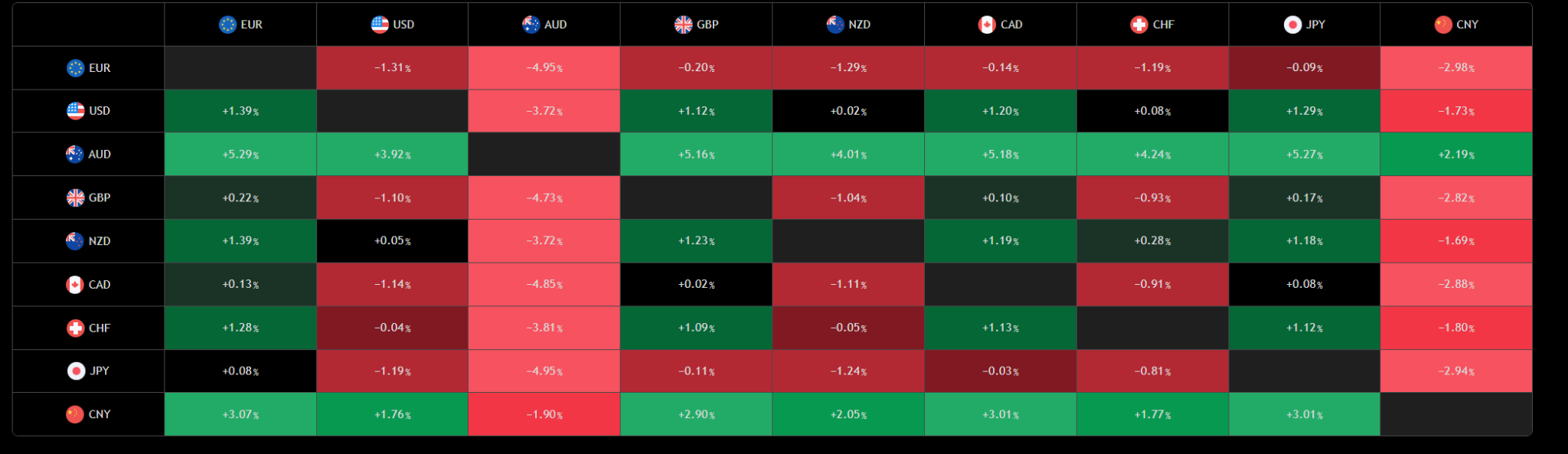Screen dimensions: 1568x454
Task: Click the AUD flag icon in row header
Action: (75, 154)
